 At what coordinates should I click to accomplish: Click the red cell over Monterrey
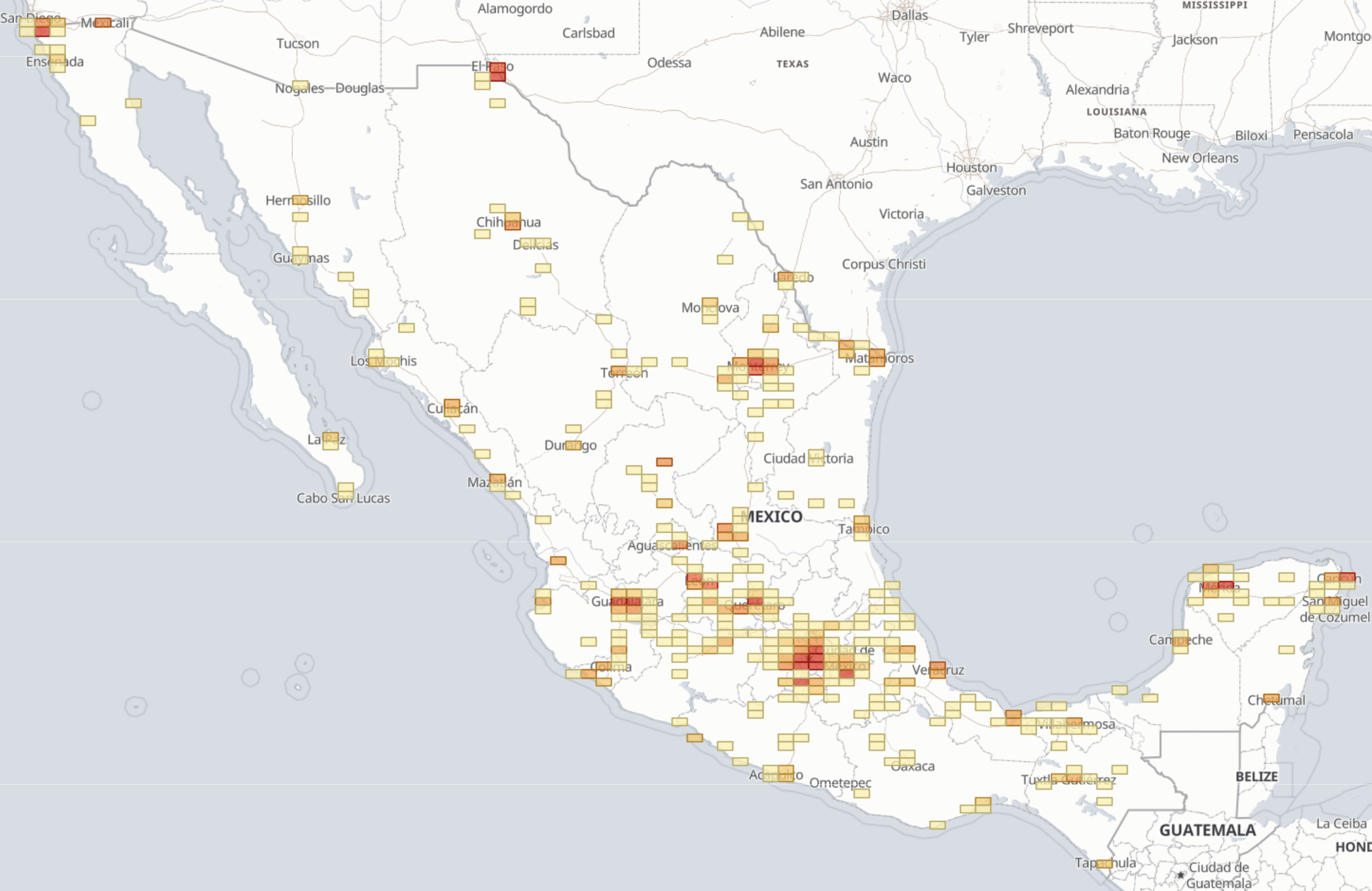tap(756, 365)
